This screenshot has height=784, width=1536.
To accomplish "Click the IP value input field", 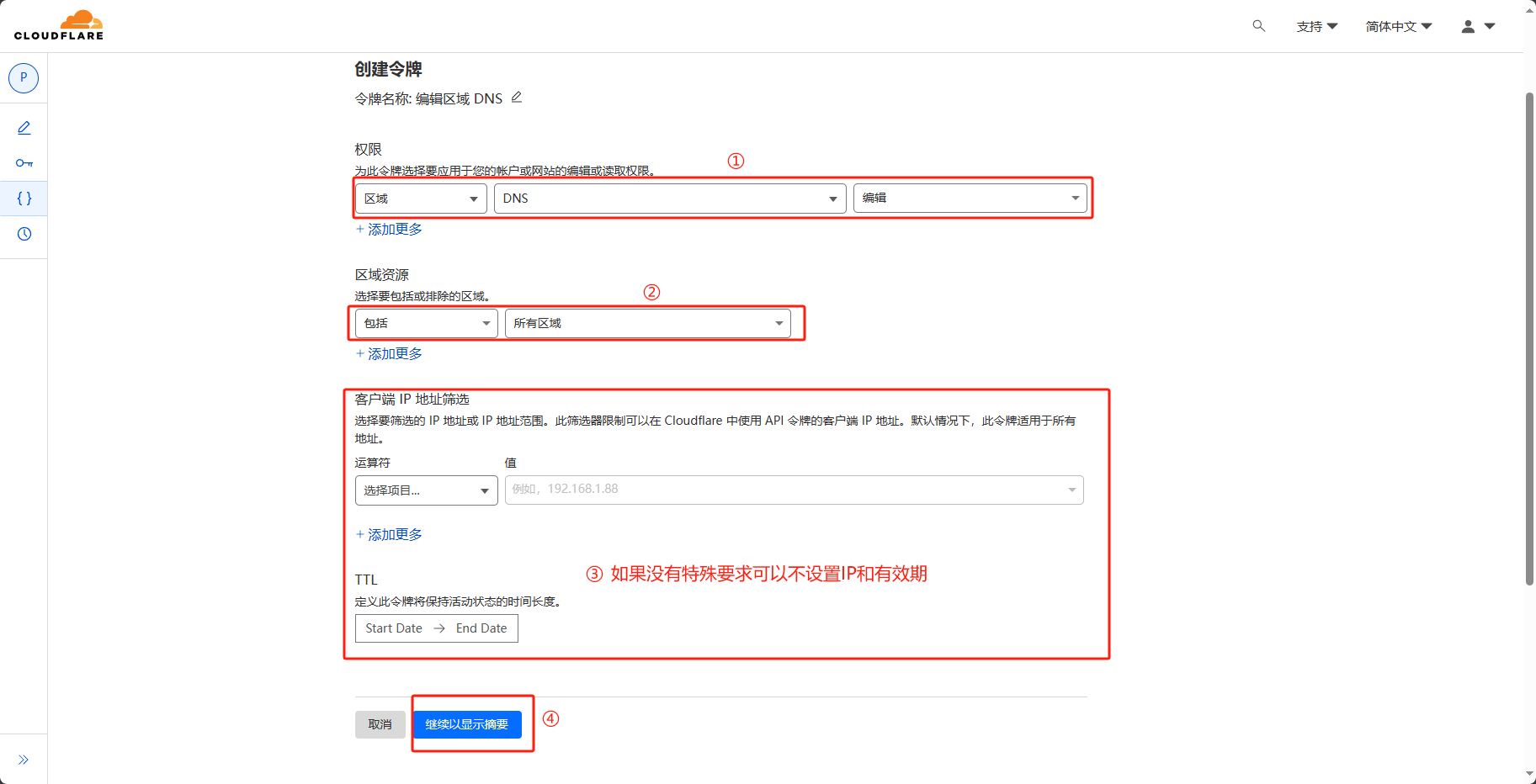I will [795, 490].
